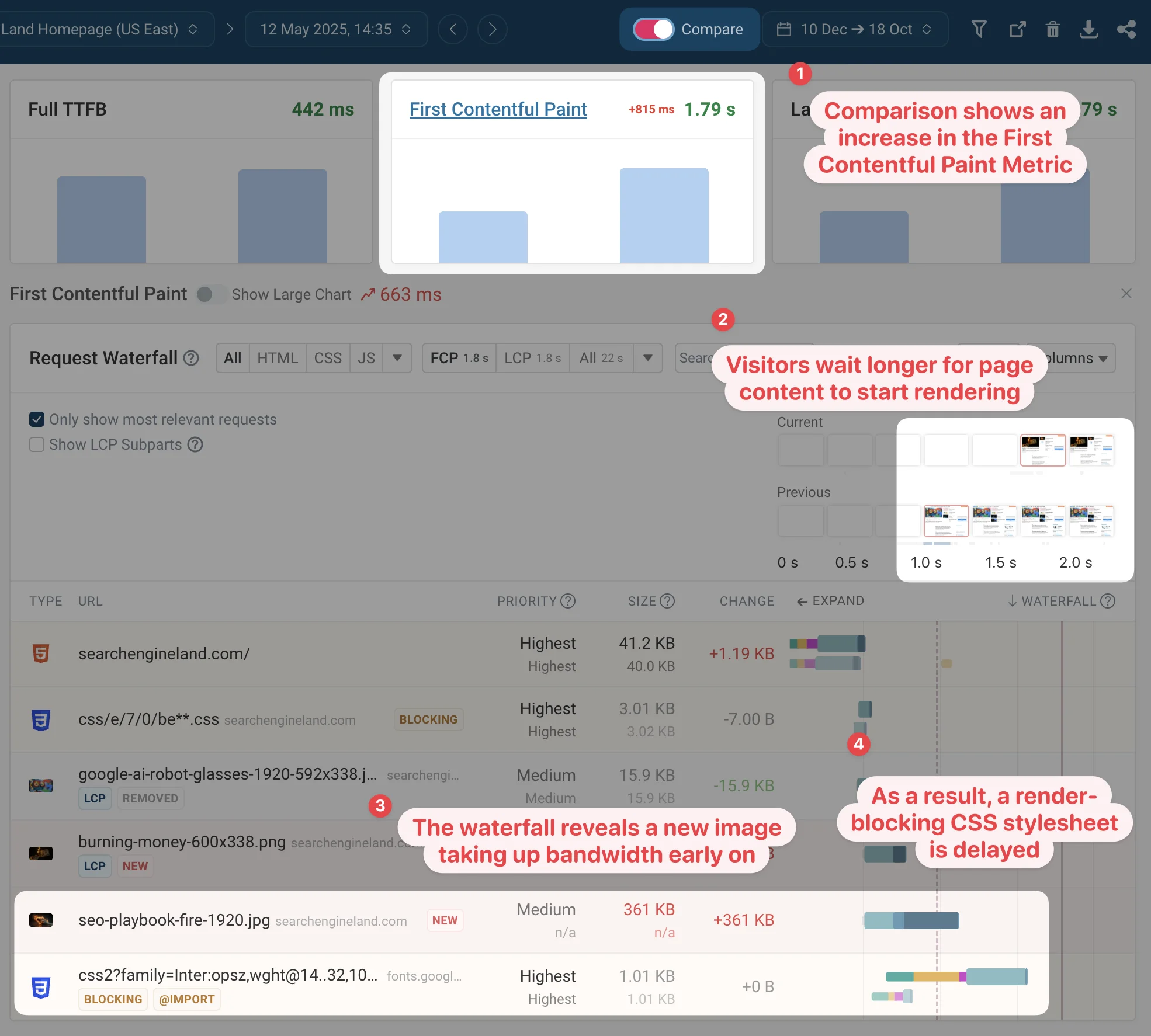
Task: Turn off the Compare toggle
Action: pos(654,29)
